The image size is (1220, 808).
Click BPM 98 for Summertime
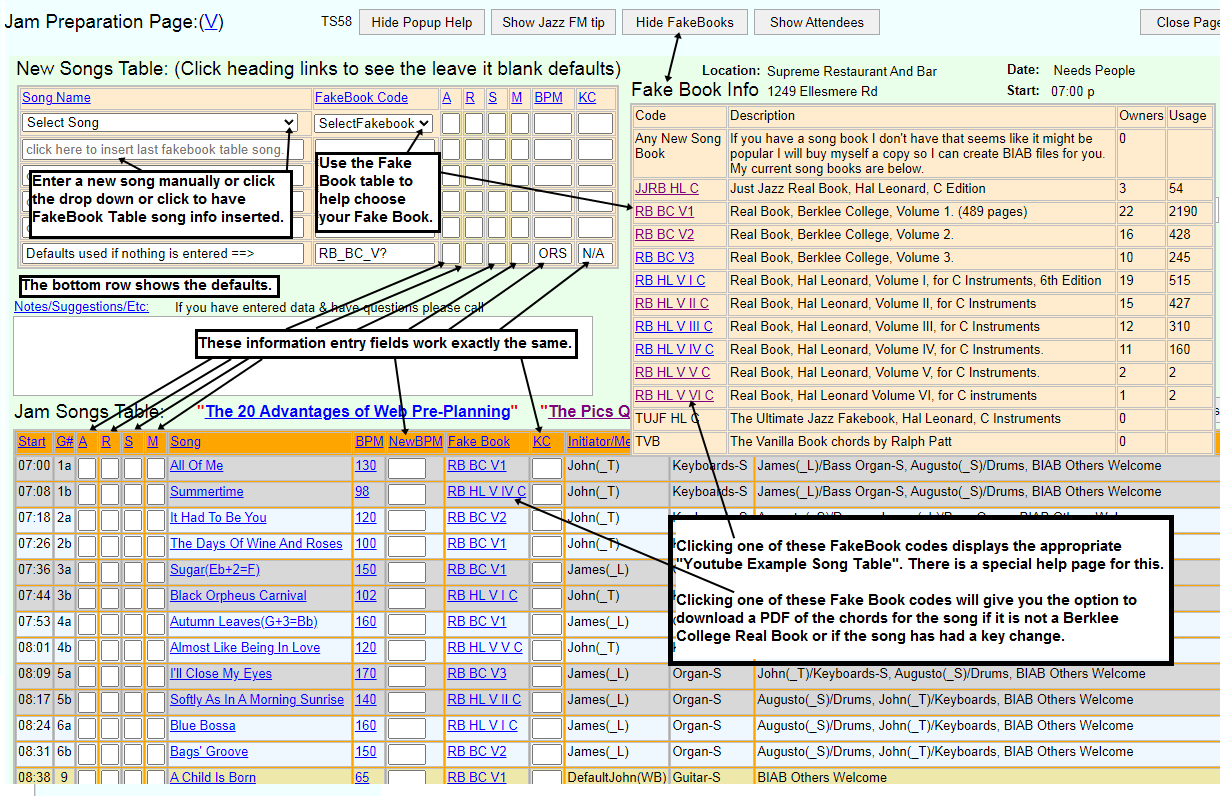point(362,492)
